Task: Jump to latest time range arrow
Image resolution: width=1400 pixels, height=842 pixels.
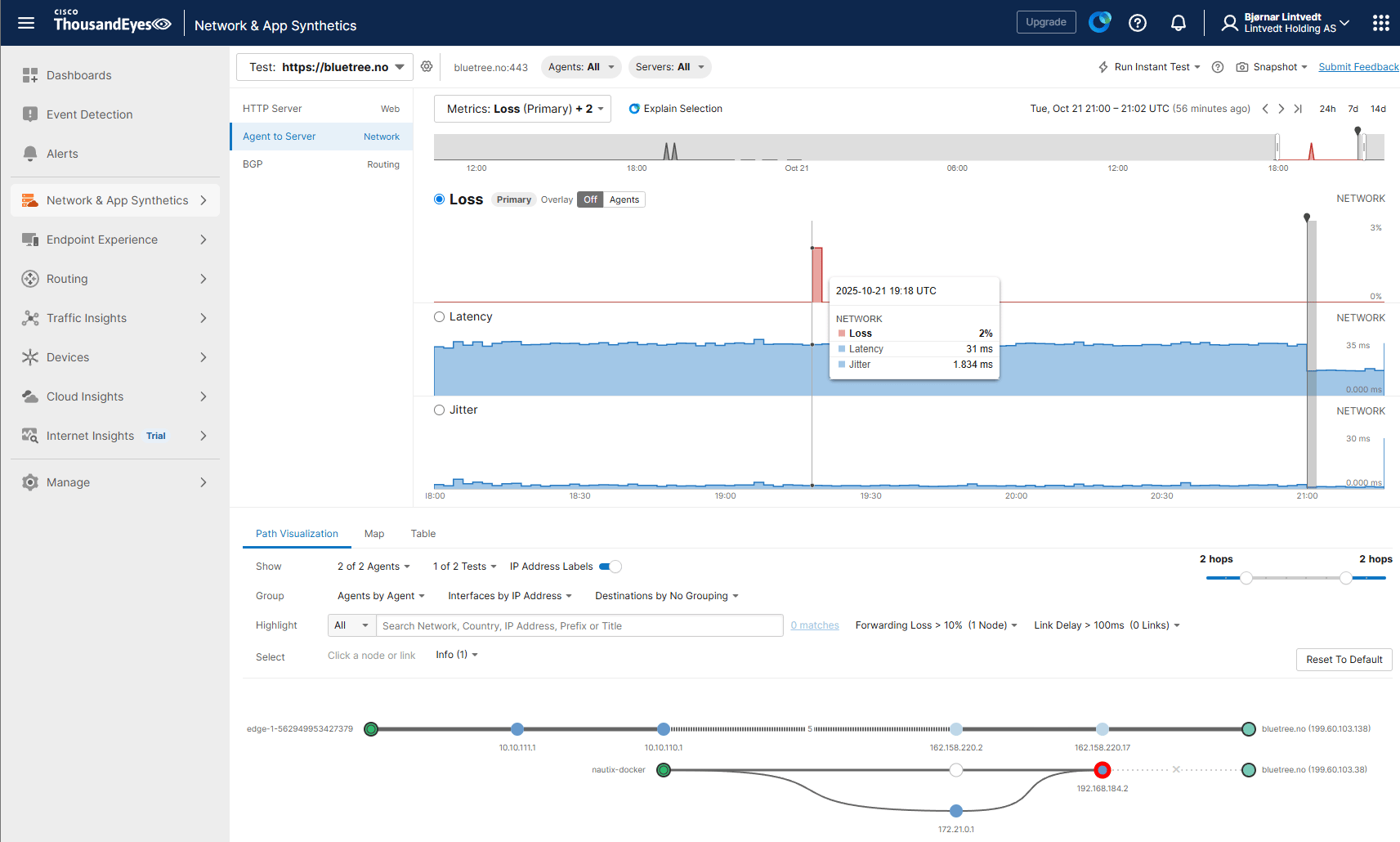Action: point(1298,109)
